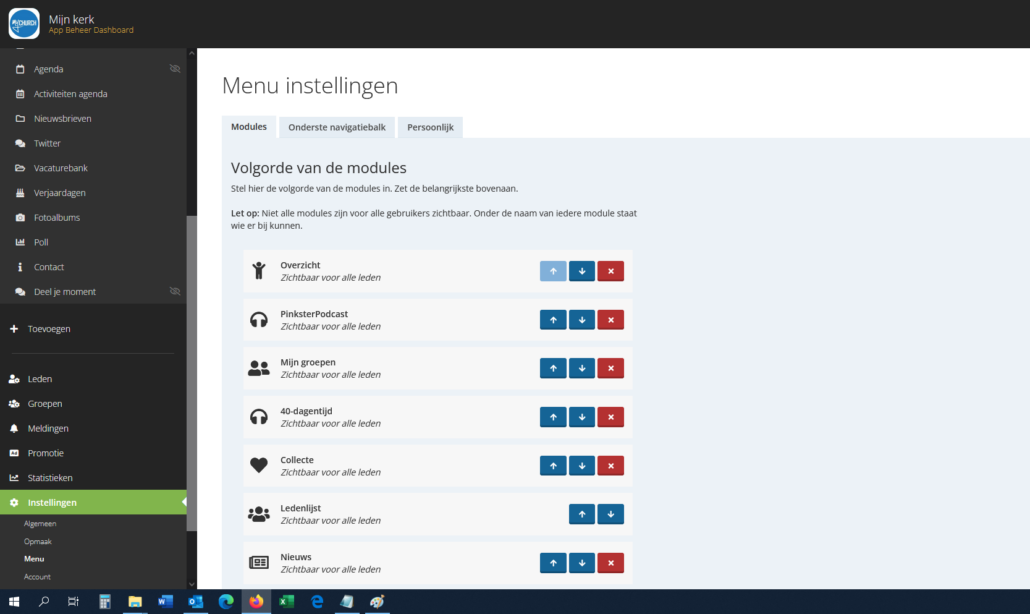Open Windows taskbar search

tap(43, 602)
